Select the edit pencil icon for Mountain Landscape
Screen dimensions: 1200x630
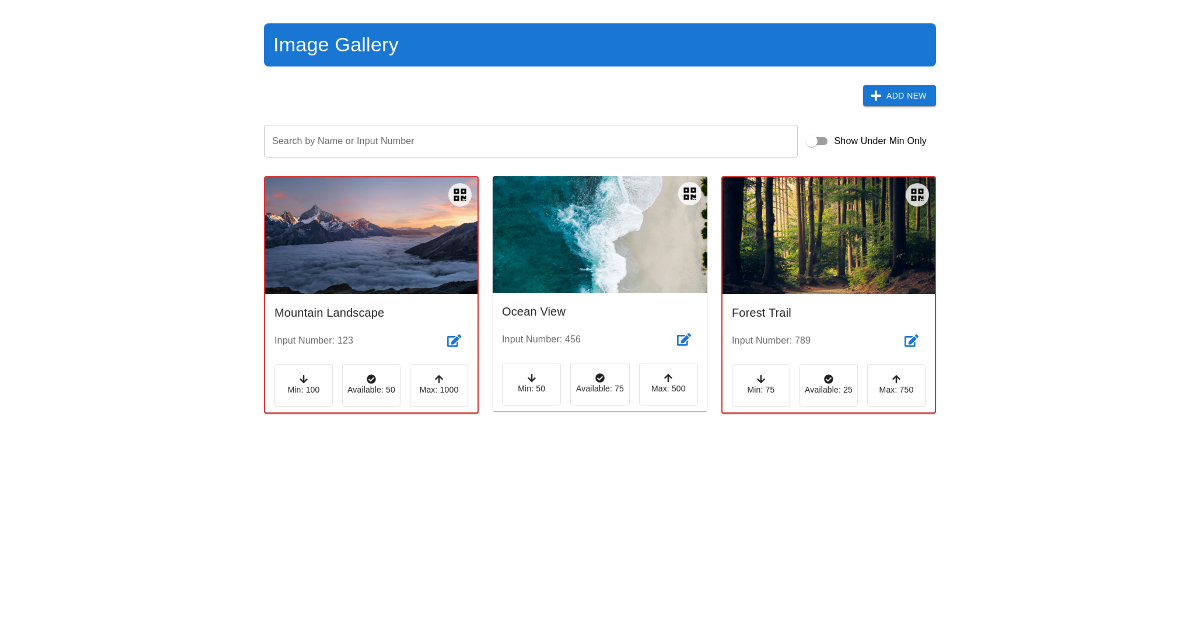coord(453,340)
